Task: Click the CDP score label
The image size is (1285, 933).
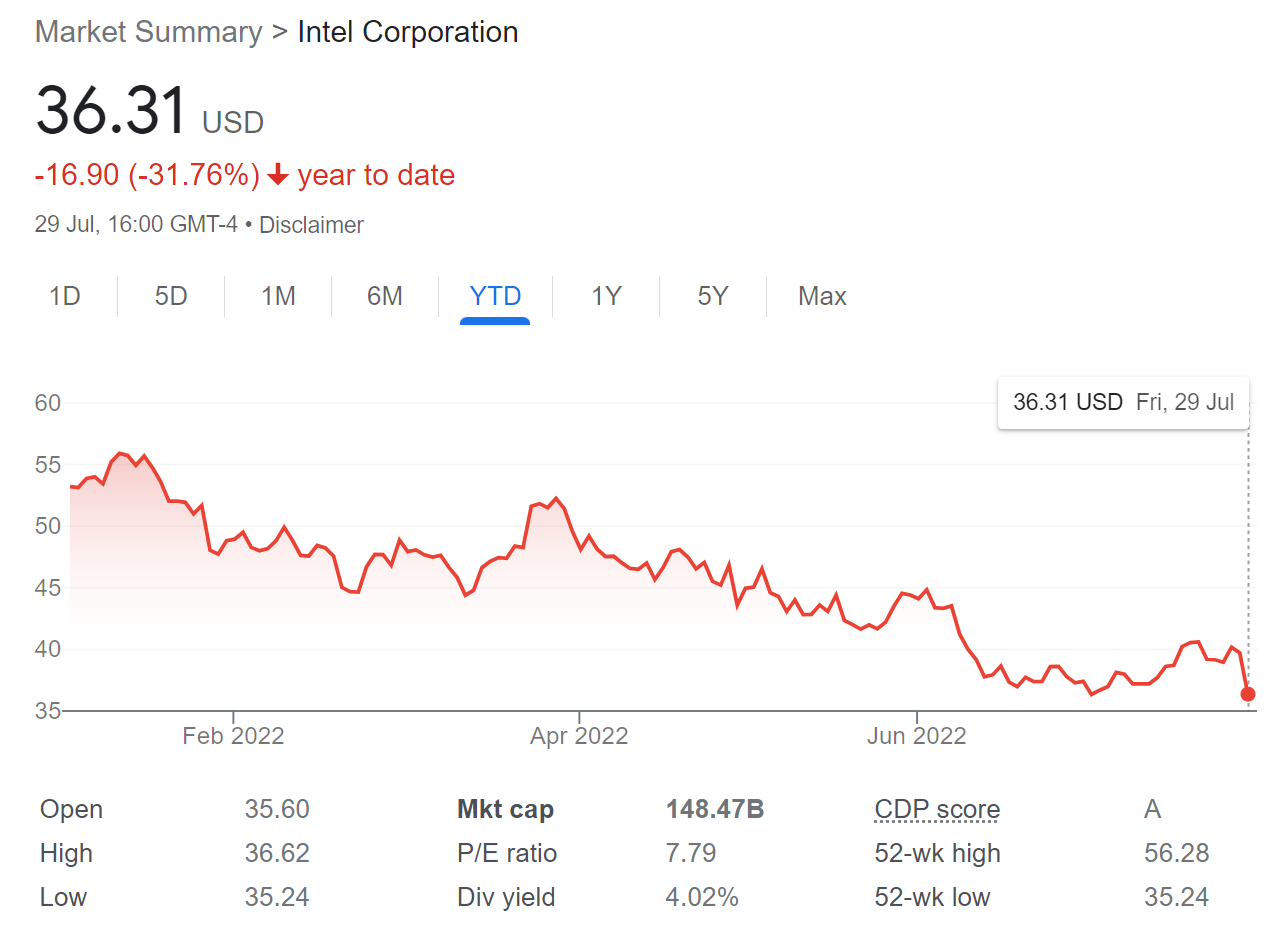Action: click(937, 810)
